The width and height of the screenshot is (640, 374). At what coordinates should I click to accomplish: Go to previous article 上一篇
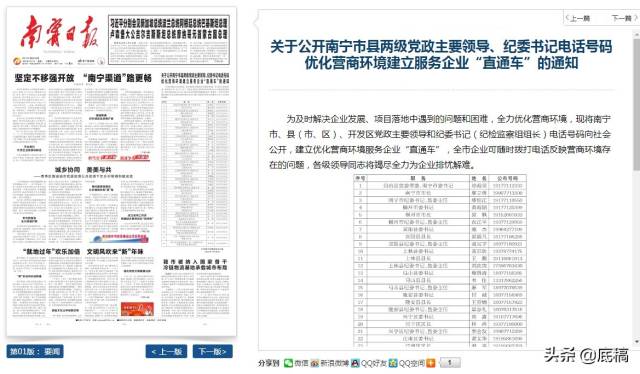[578, 18]
